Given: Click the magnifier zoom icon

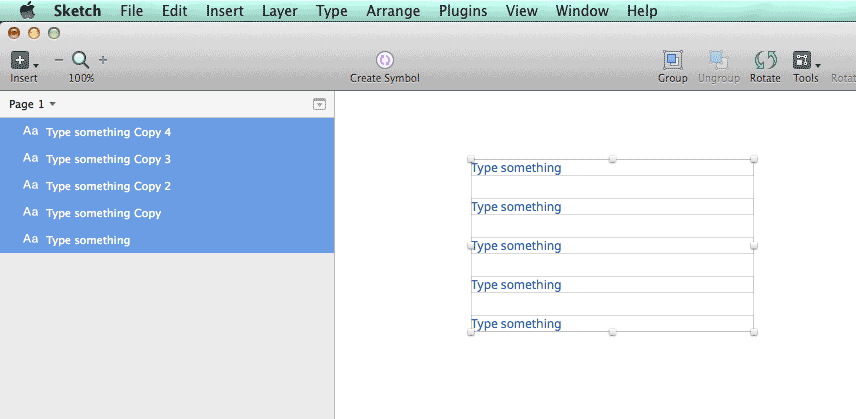Looking at the screenshot, I should [81, 60].
